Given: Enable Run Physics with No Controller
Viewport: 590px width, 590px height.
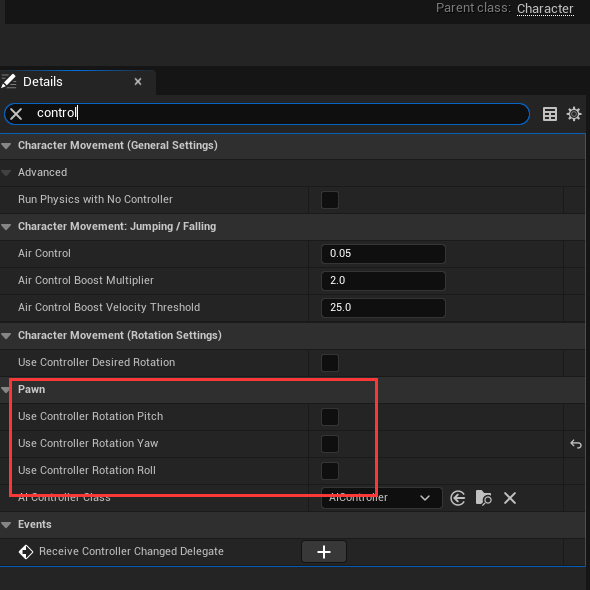Looking at the screenshot, I should pyautogui.click(x=330, y=200).
